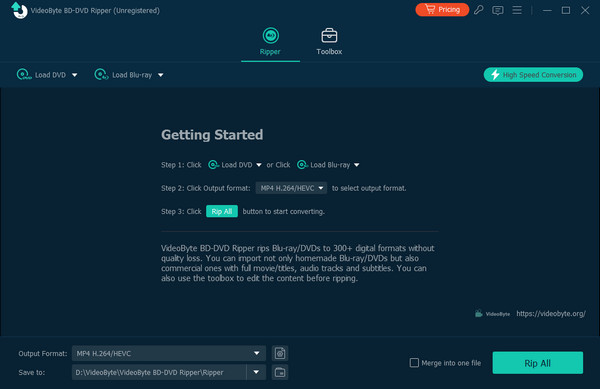
Task: Click the VideoByte app logo in title bar
Action: click(19, 10)
